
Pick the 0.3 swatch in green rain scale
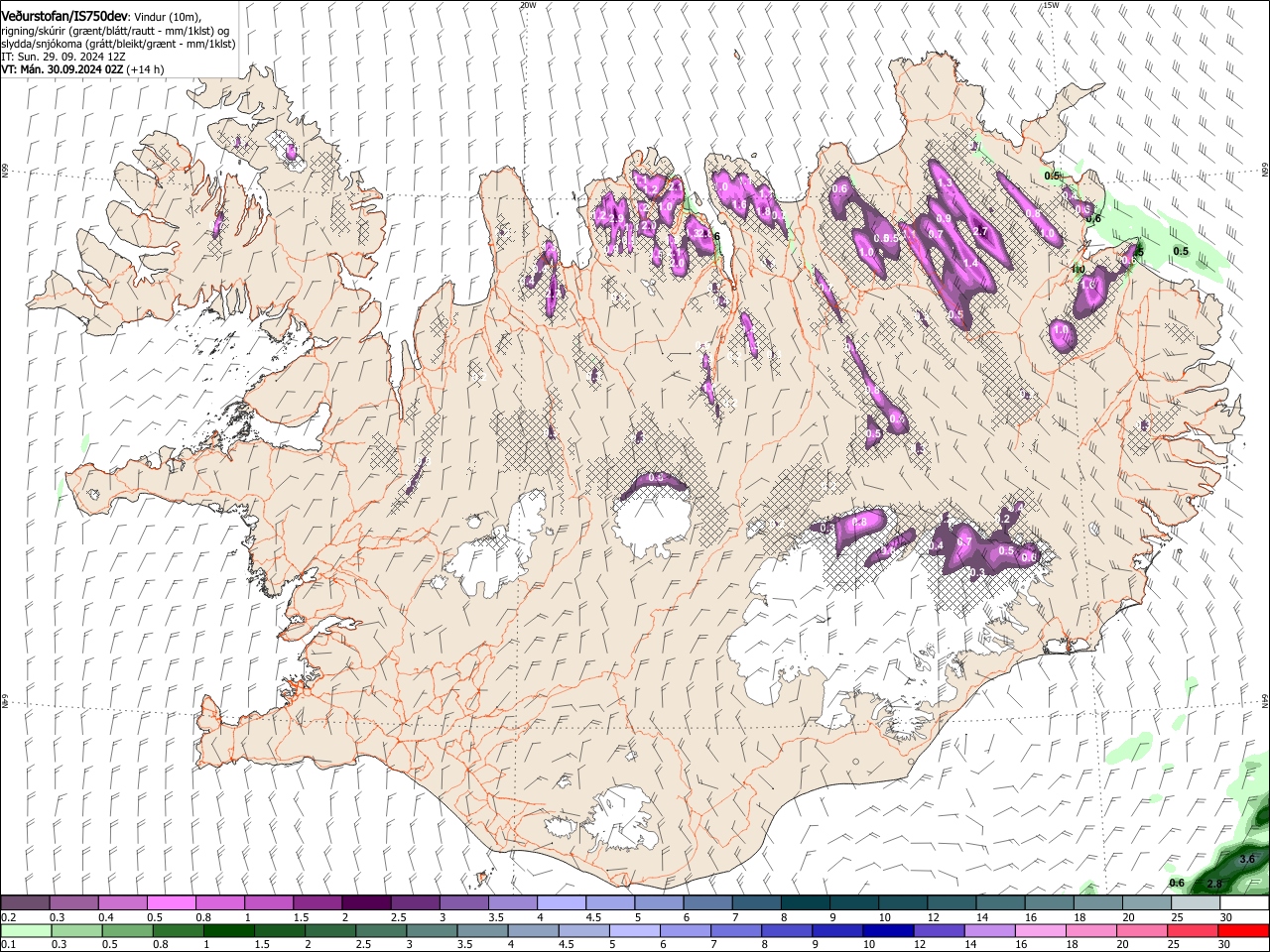(x=76, y=930)
